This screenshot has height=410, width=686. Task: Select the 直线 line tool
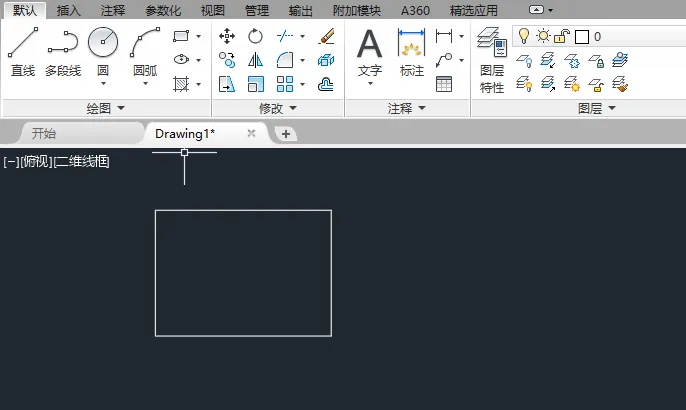[23, 52]
